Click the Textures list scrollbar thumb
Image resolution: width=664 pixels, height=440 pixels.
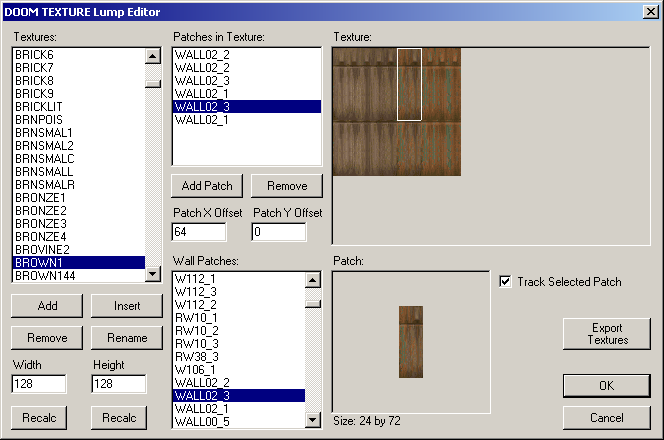click(153, 84)
